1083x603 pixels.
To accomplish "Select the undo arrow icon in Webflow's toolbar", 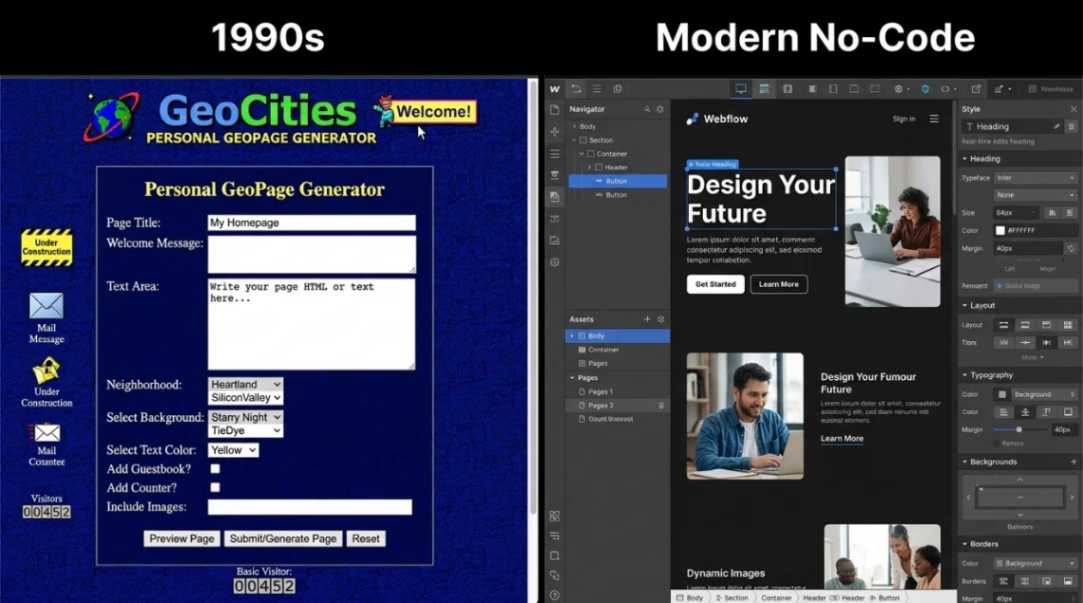I will (577, 88).
